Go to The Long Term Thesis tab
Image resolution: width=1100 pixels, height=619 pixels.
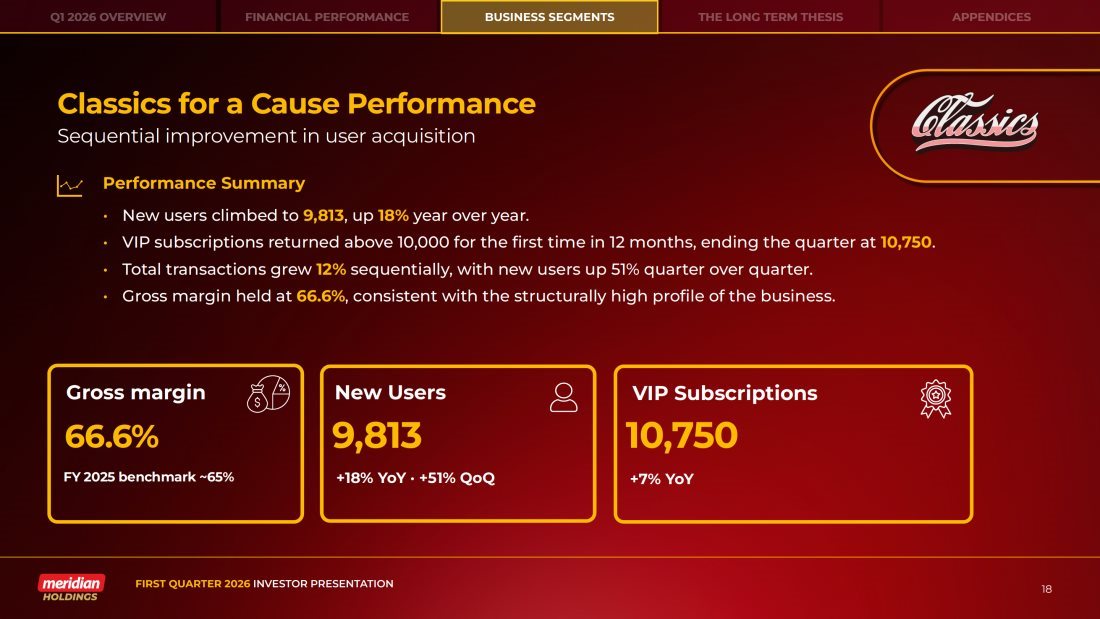(x=770, y=17)
